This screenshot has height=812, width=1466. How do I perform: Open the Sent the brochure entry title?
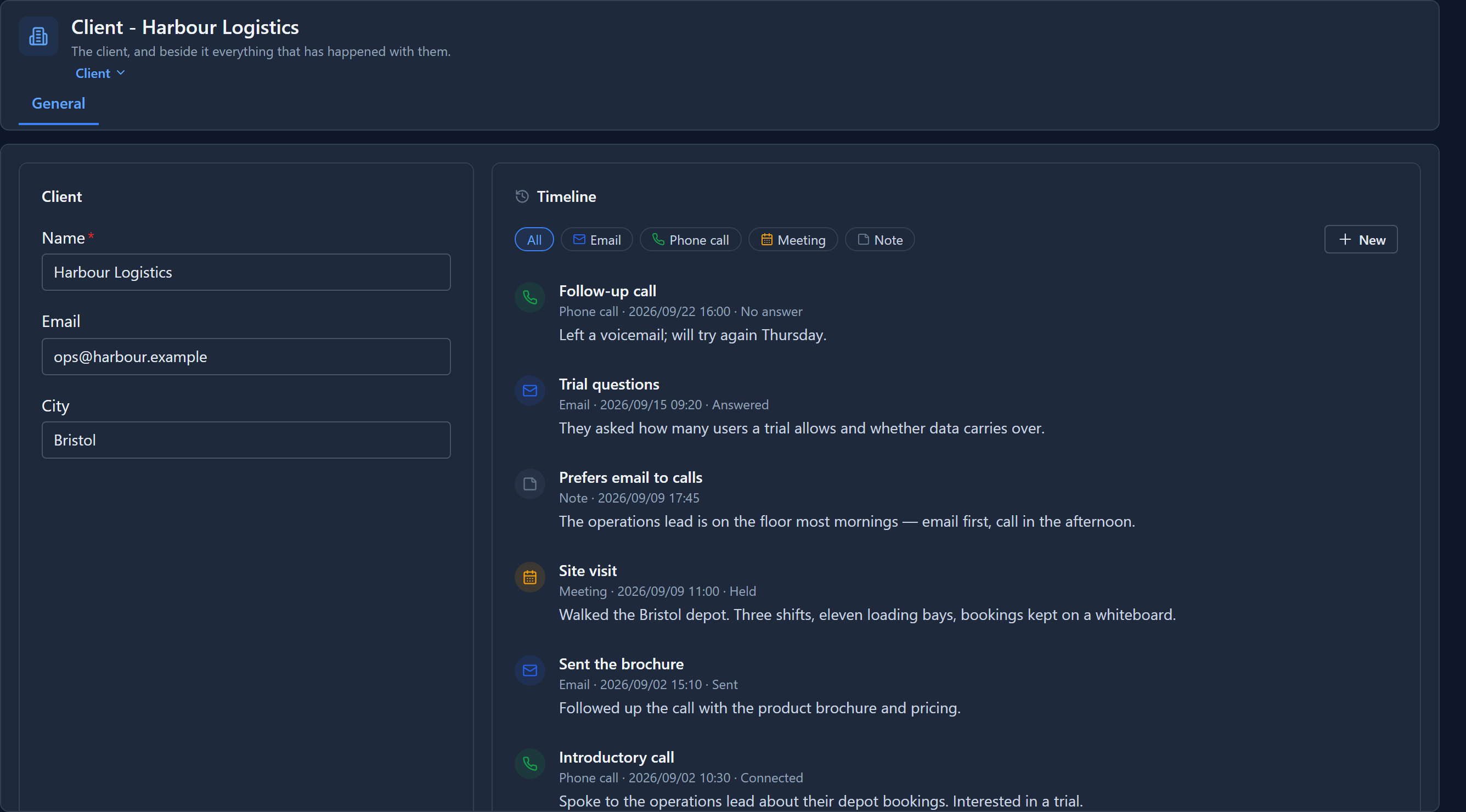[621, 664]
